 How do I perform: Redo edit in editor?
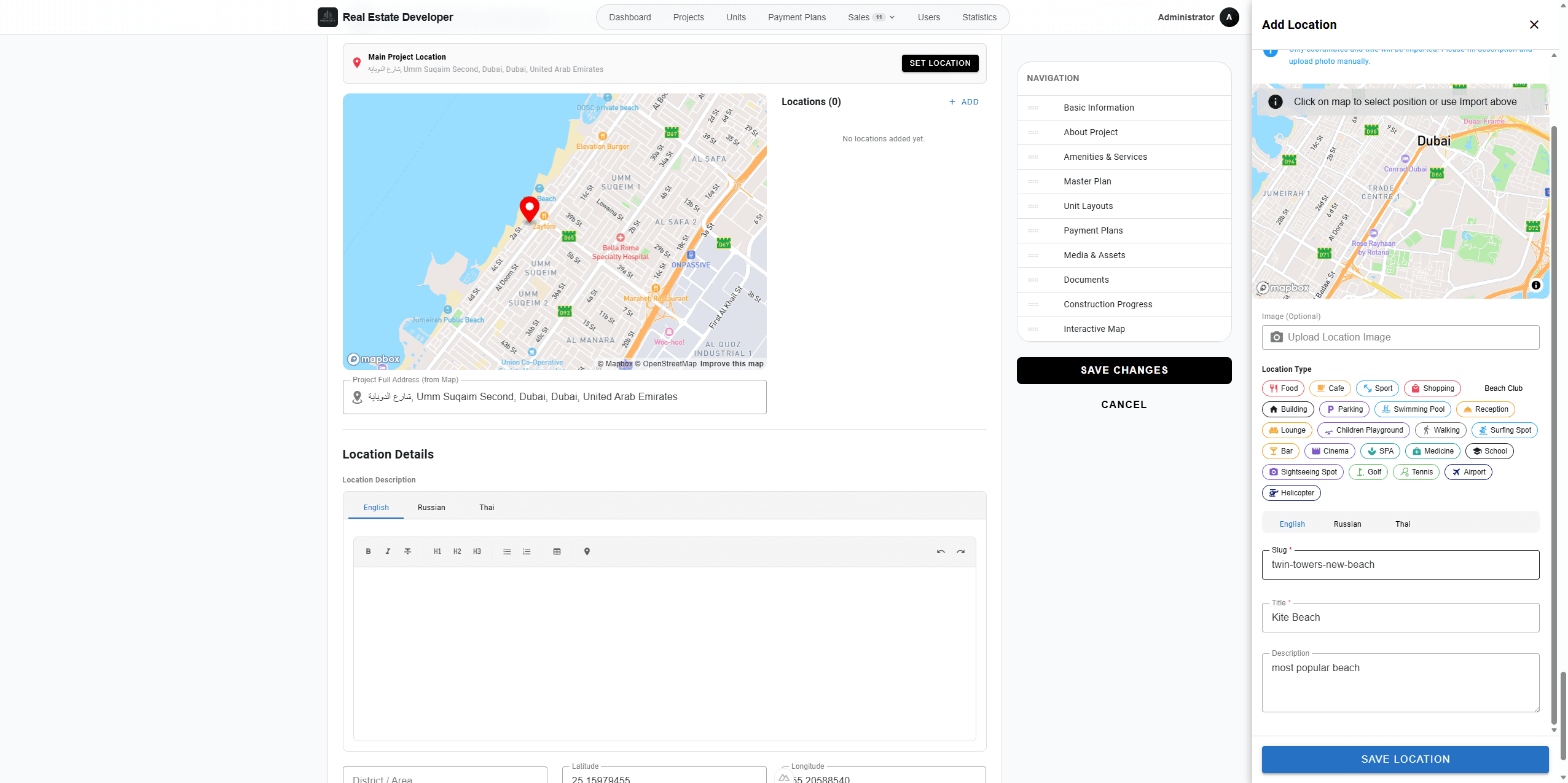click(960, 551)
